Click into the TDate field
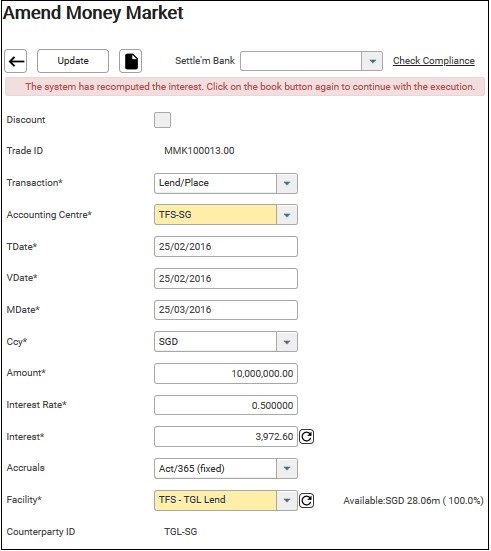 pyautogui.click(x=226, y=247)
